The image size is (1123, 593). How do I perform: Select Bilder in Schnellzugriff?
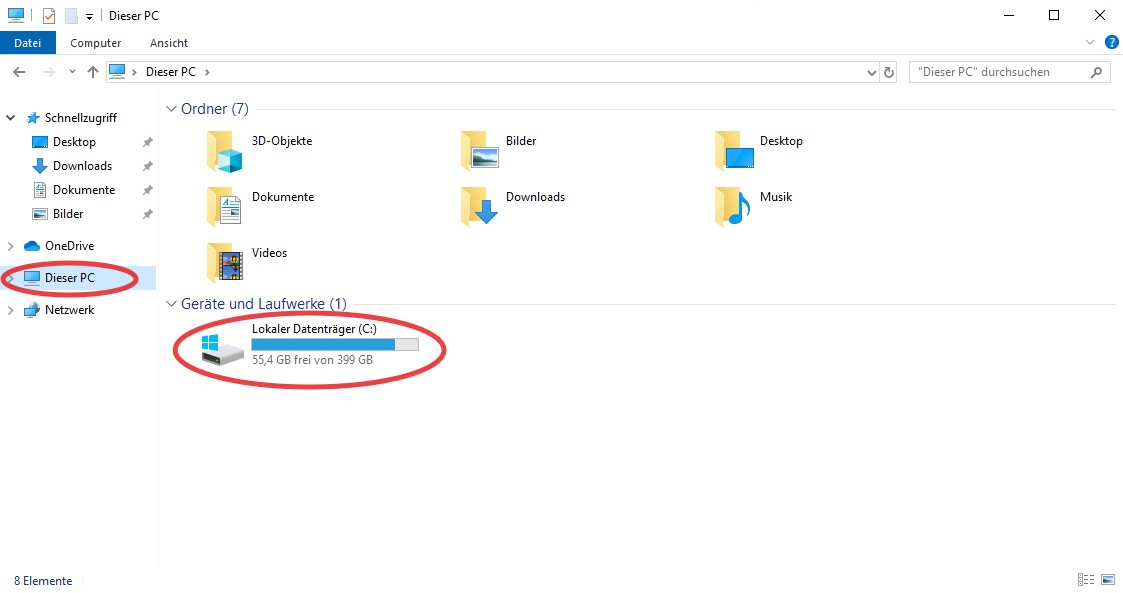68,214
